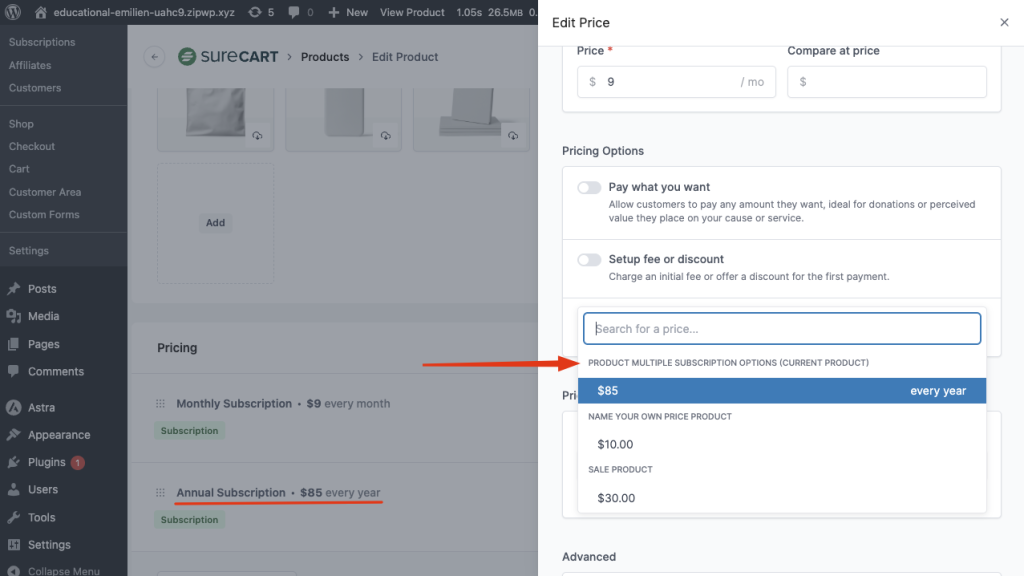Pick the $30.00 Sale Product option
Viewport: 1024px width, 576px height.
click(x=615, y=498)
